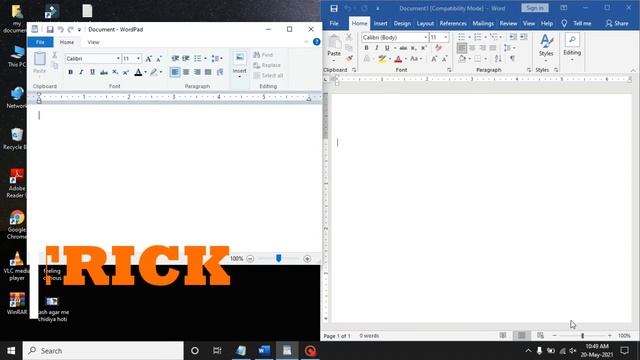
Task: Click Replace in WordPad's Editing group
Action: 267,65
